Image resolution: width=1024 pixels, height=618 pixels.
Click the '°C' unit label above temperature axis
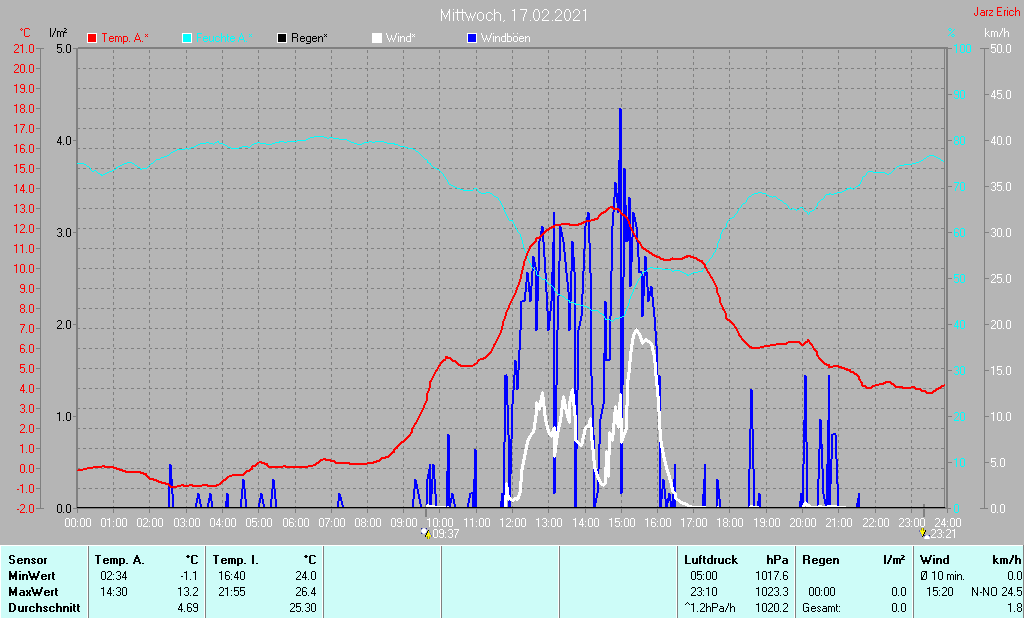(x=25, y=32)
